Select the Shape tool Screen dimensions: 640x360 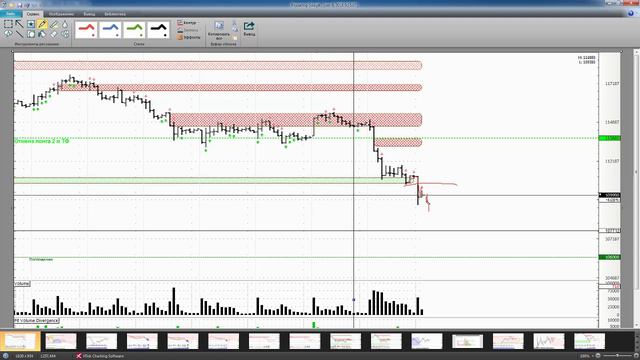31,34
